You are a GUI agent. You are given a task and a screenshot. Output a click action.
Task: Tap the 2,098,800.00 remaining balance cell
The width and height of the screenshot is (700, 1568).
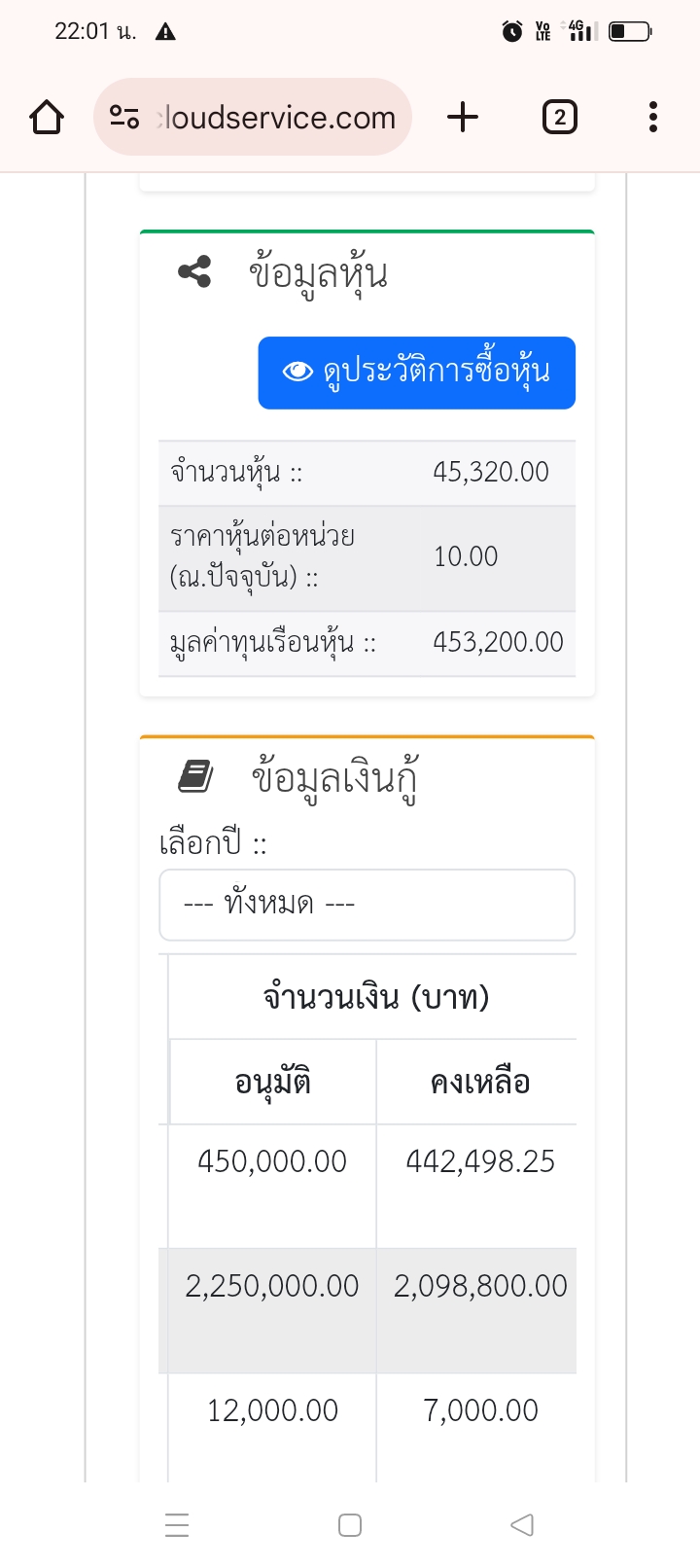pos(480,1286)
